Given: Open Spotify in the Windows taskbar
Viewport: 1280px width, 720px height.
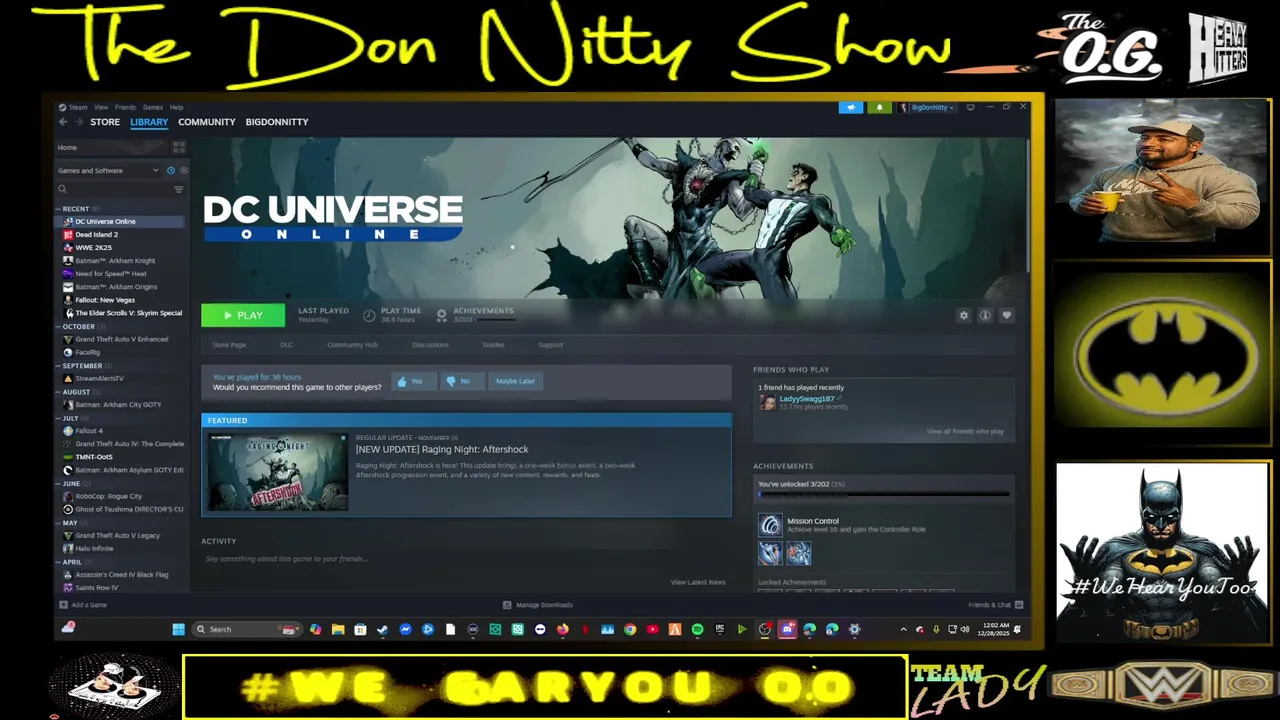Looking at the screenshot, I should click(697, 629).
